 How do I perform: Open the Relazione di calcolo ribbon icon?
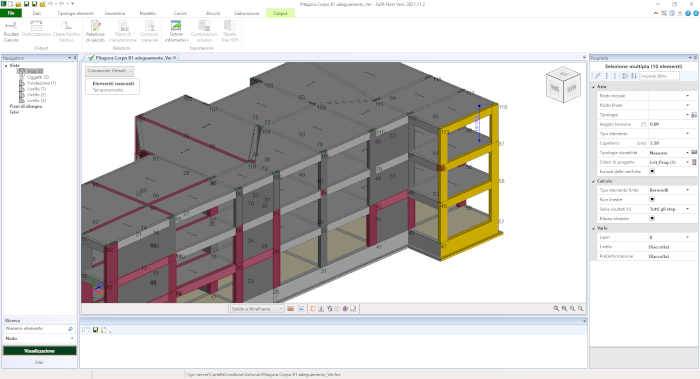pos(95,31)
